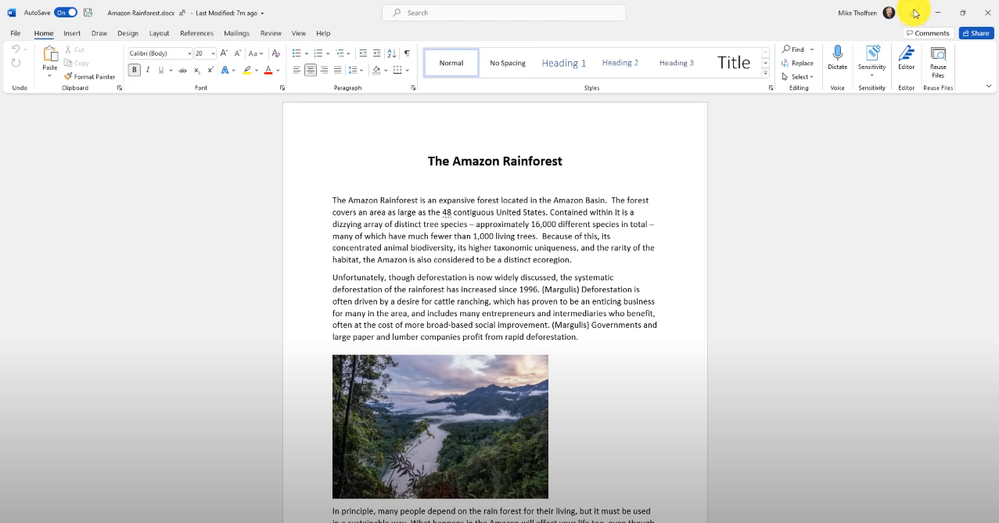Select the rainforest photo in the document
This screenshot has height=523, width=999.
tap(440, 426)
